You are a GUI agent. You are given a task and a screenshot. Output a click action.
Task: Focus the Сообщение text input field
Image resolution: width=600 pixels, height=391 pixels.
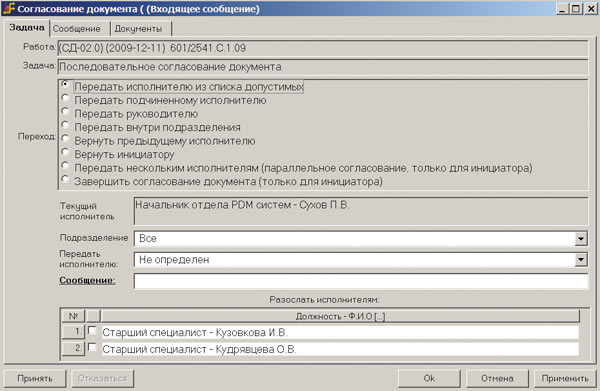point(361,281)
